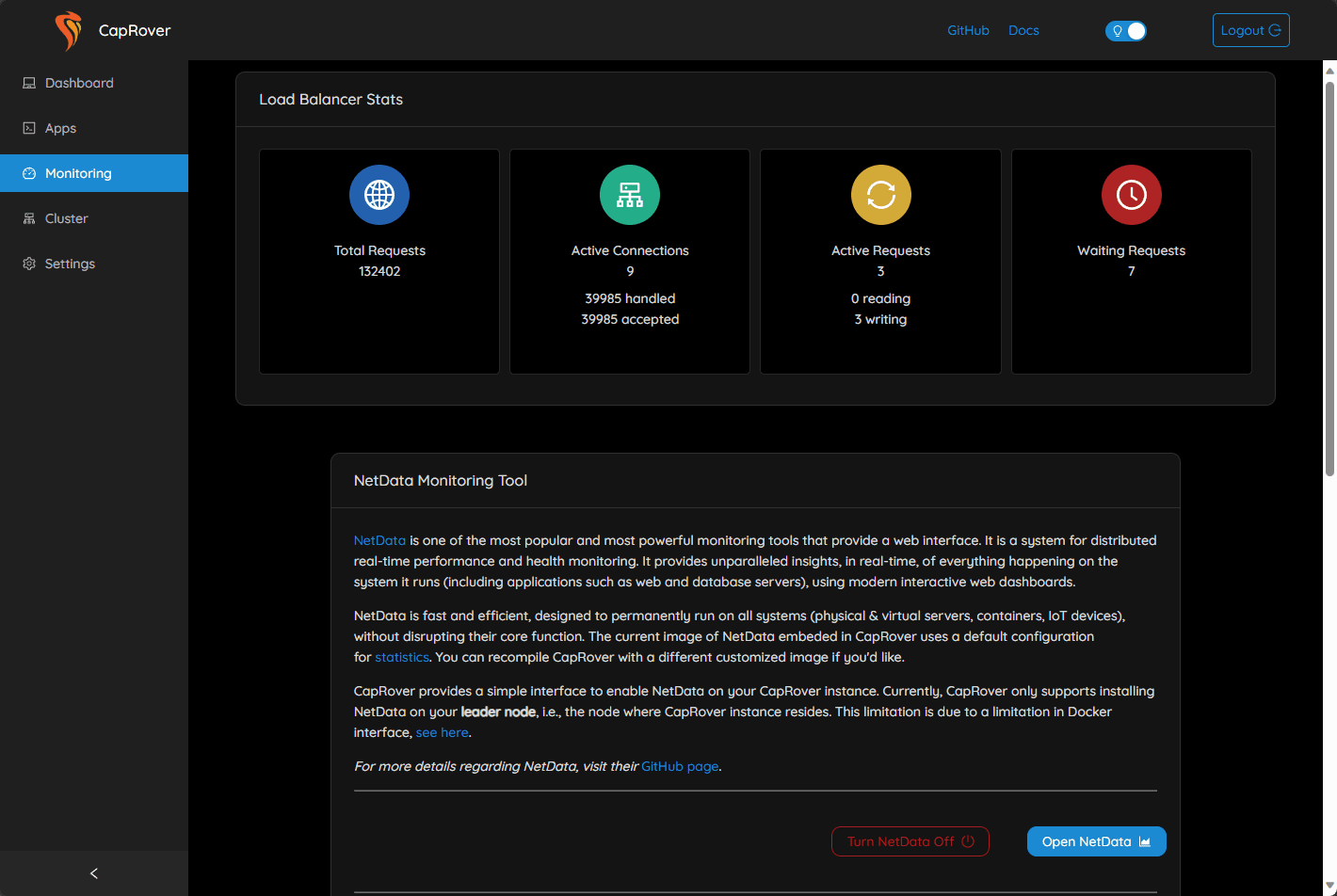Click the '3 writing' text

(x=881, y=319)
